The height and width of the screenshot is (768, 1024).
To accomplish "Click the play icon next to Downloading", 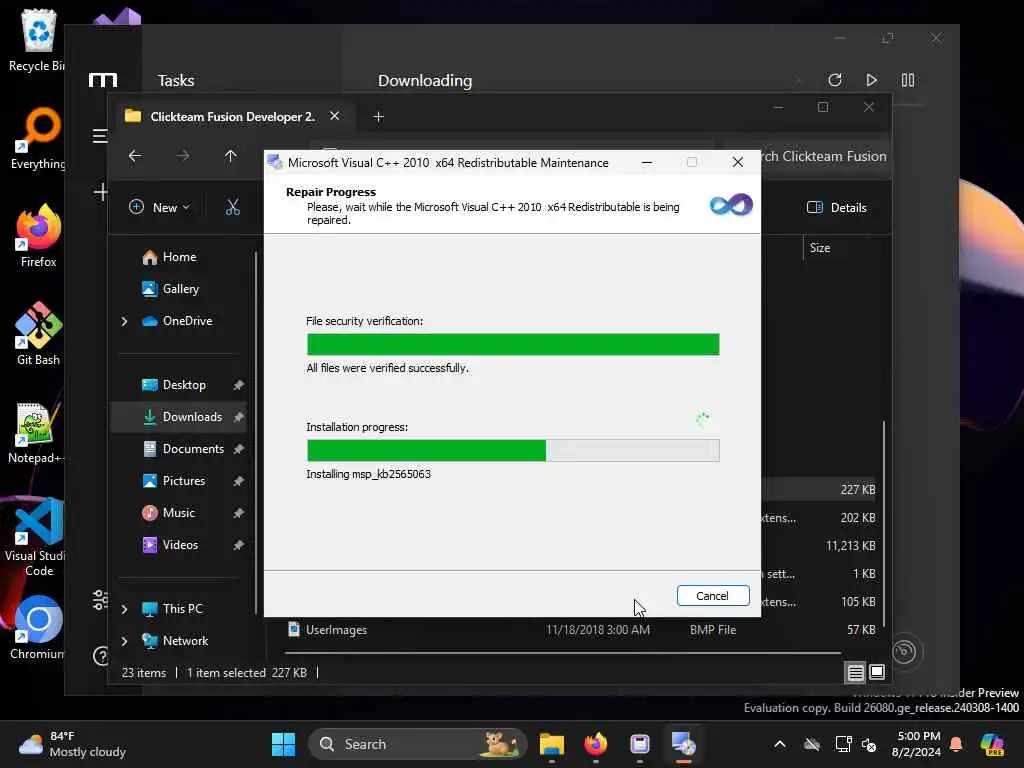I will [x=871, y=80].
